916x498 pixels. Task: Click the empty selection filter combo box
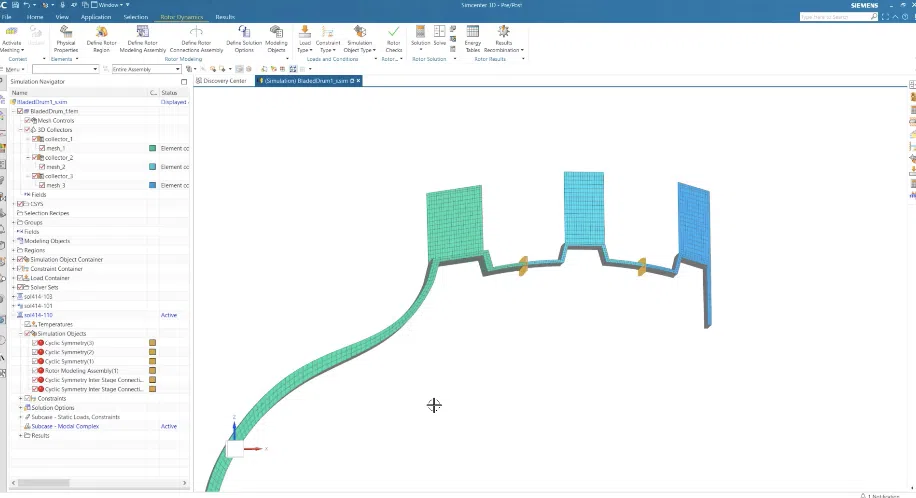pos(65,69)
